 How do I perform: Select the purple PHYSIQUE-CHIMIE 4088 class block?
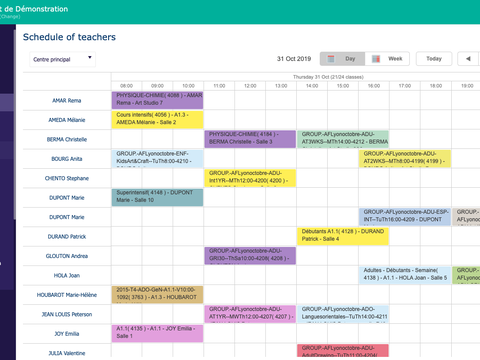(157, 100)
